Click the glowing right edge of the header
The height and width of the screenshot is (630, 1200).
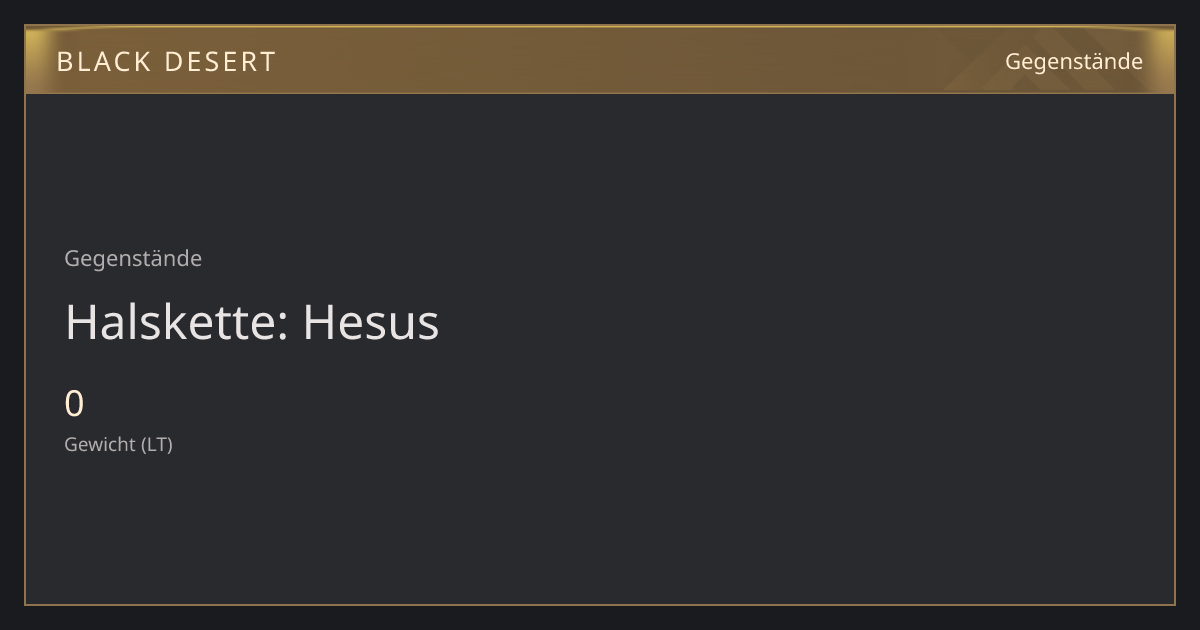(1167, 60)
